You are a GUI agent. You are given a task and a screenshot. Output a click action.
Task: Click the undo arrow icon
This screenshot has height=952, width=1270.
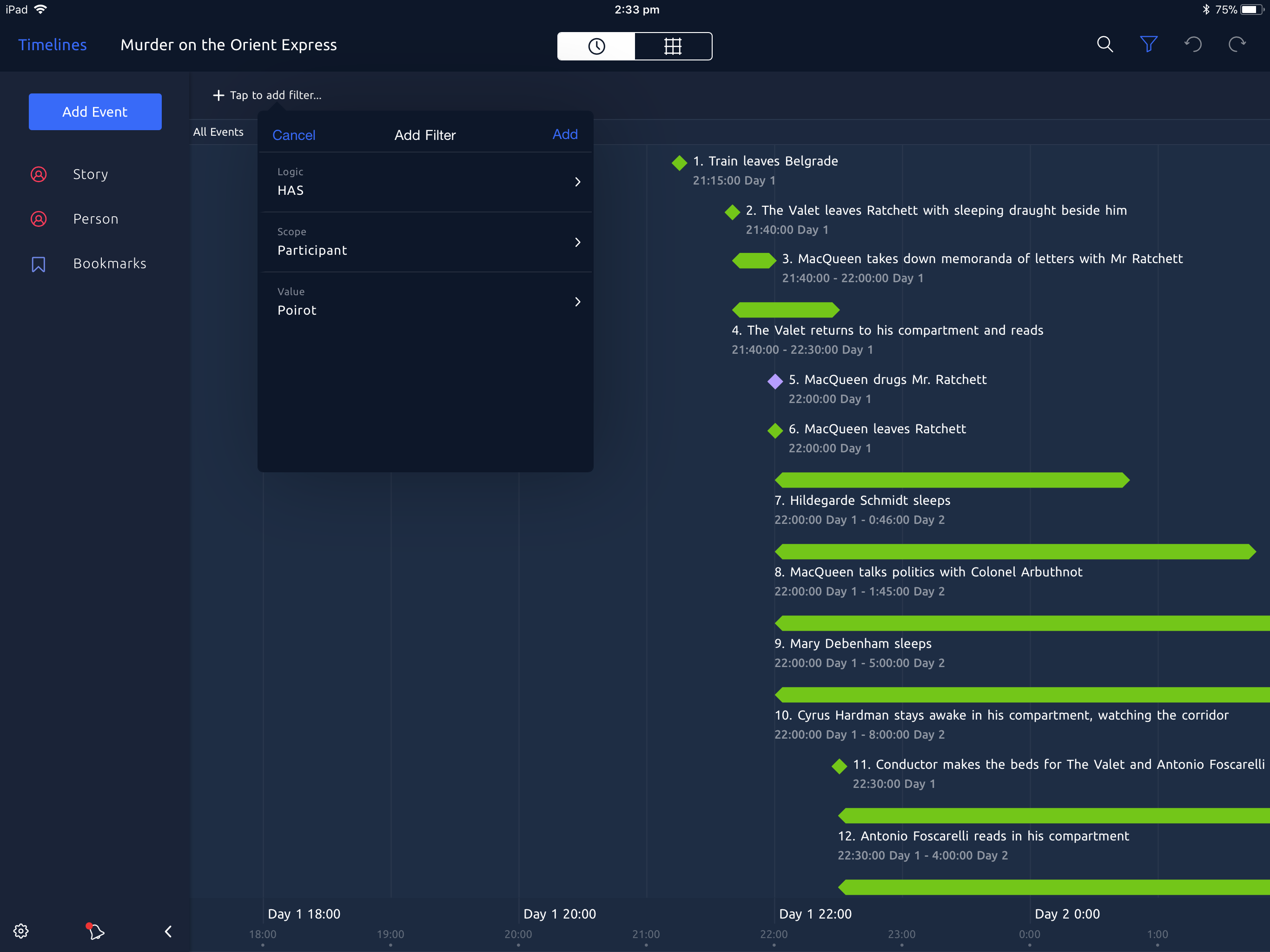pyautogui.click(x=1193, y=45)
